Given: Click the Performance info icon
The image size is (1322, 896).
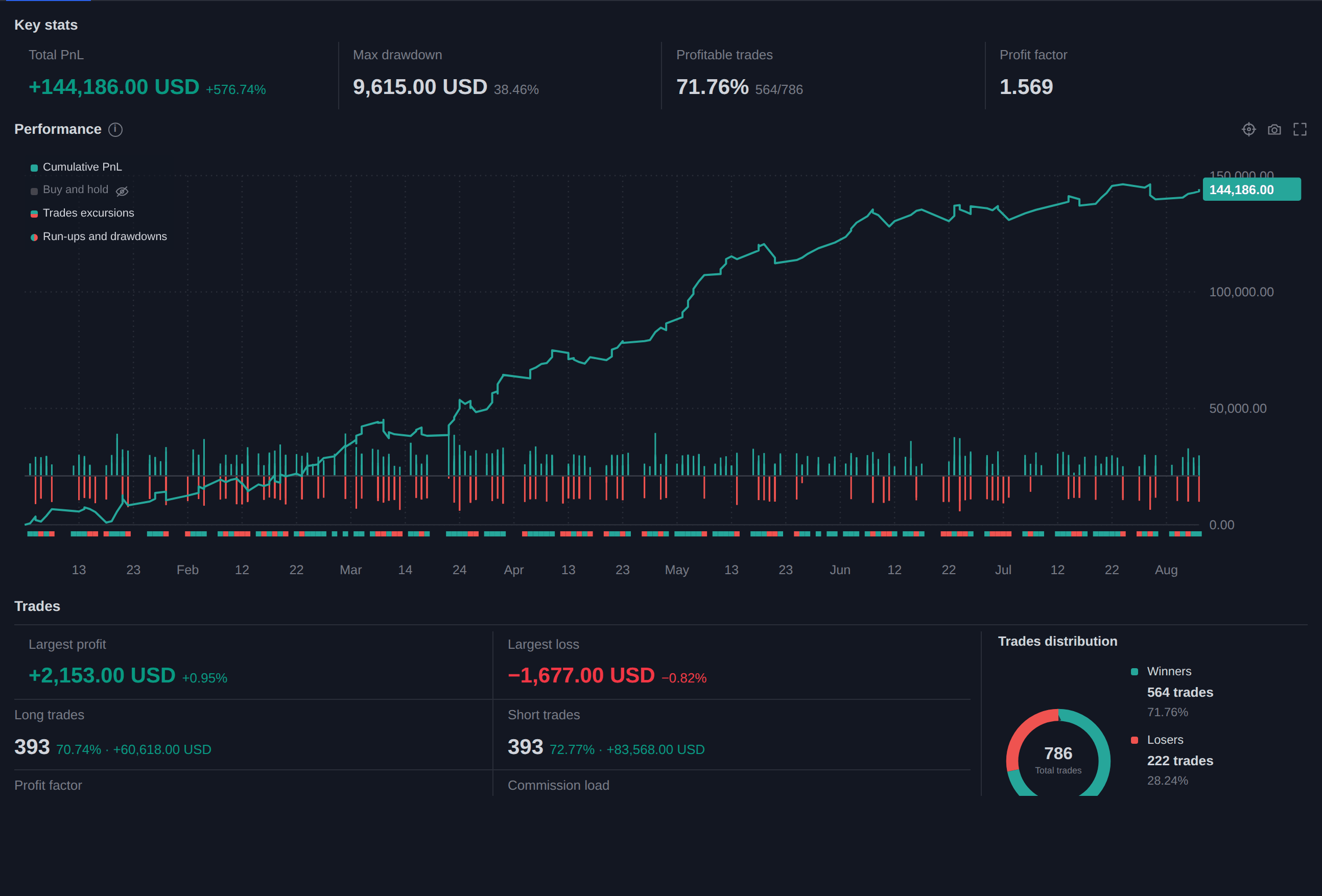Looking at the screenshot, I should tap(115, 130).
